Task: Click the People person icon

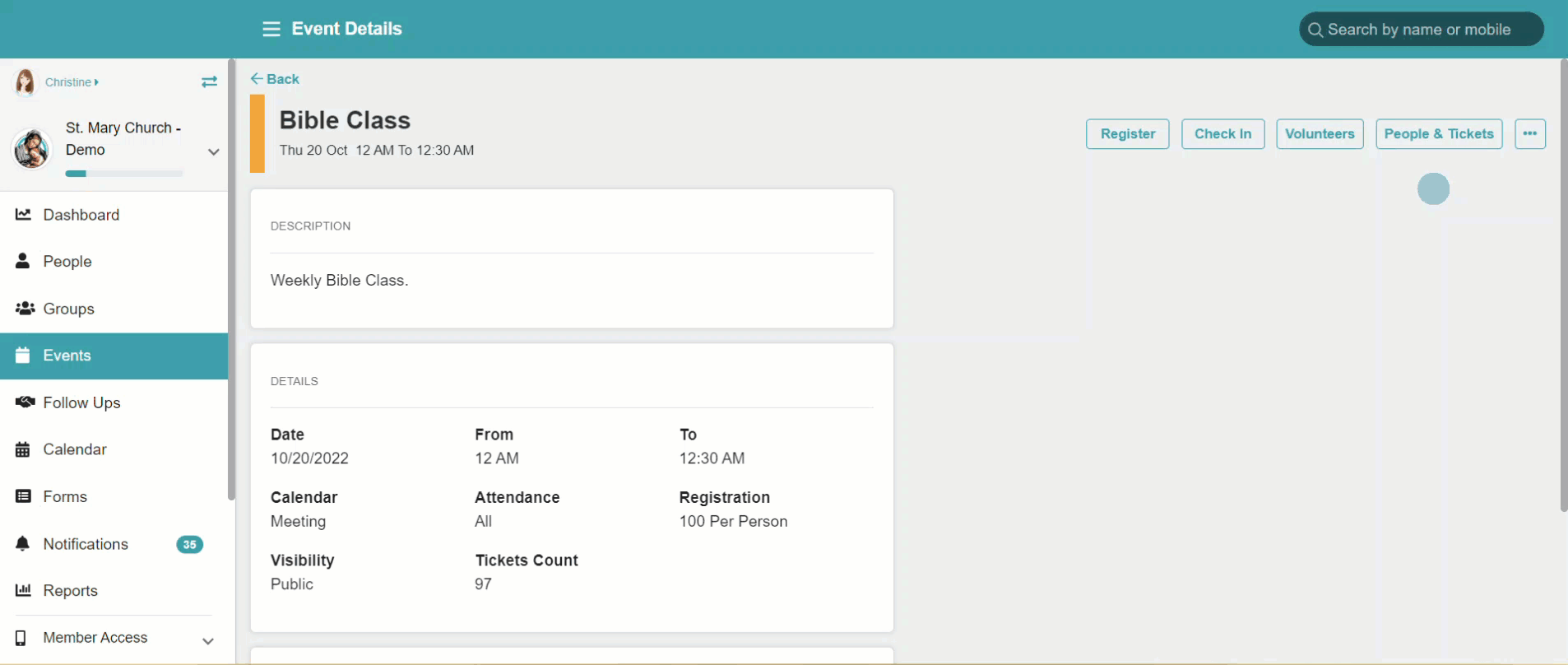Action: [23, 261]
